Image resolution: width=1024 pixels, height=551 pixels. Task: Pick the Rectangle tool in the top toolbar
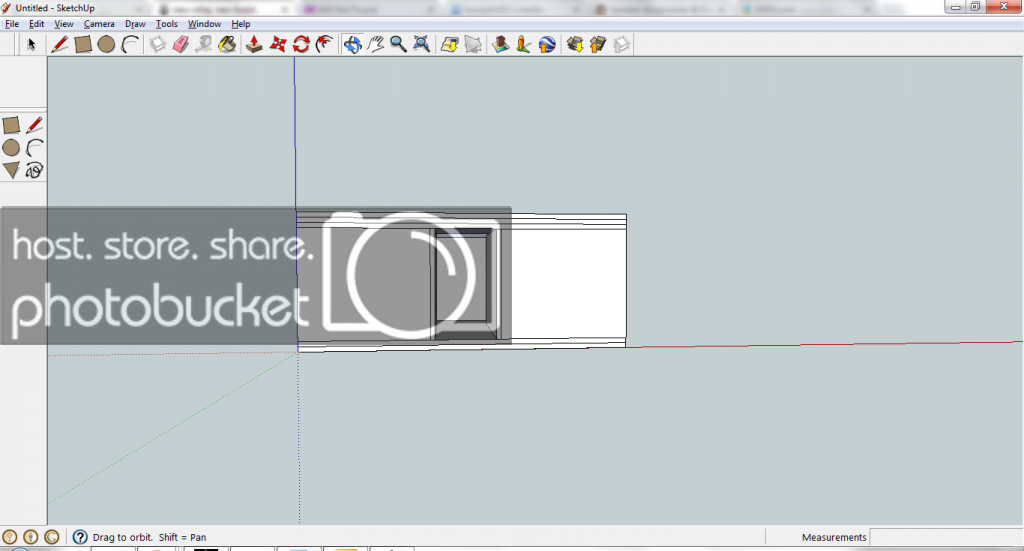tap(83, 44)
